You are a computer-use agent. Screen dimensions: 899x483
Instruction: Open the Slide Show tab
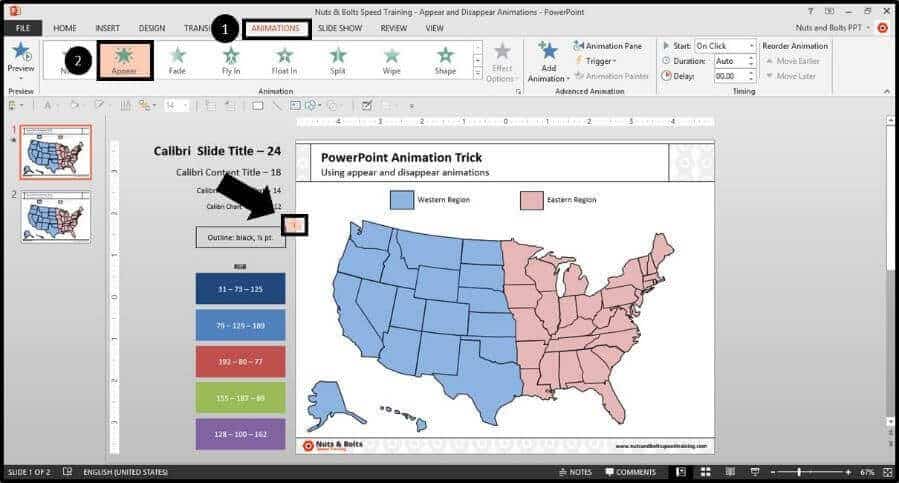(340, 28)
